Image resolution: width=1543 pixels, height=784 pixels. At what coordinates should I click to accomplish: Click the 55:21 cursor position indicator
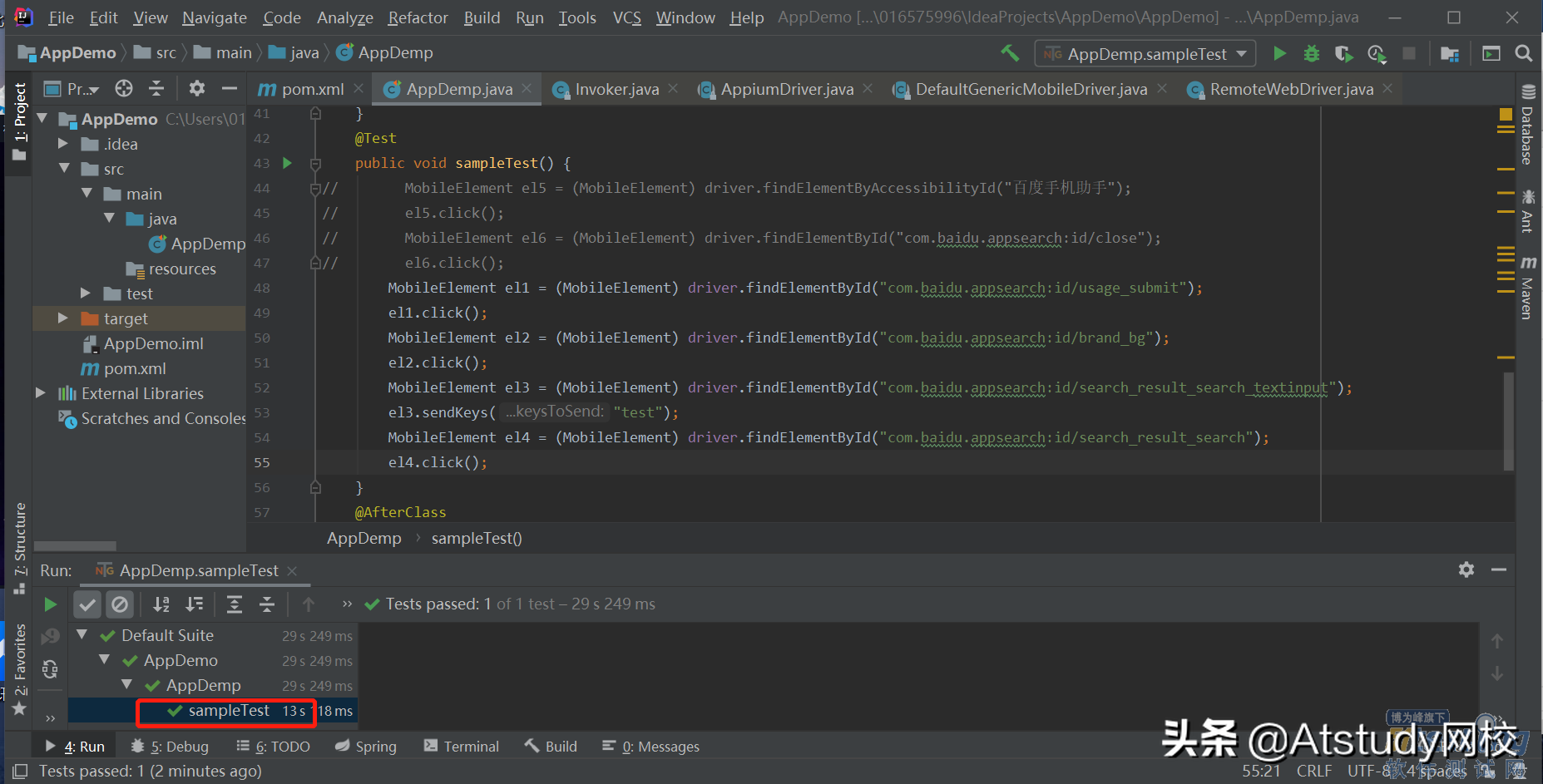(x=1261, y=771)
